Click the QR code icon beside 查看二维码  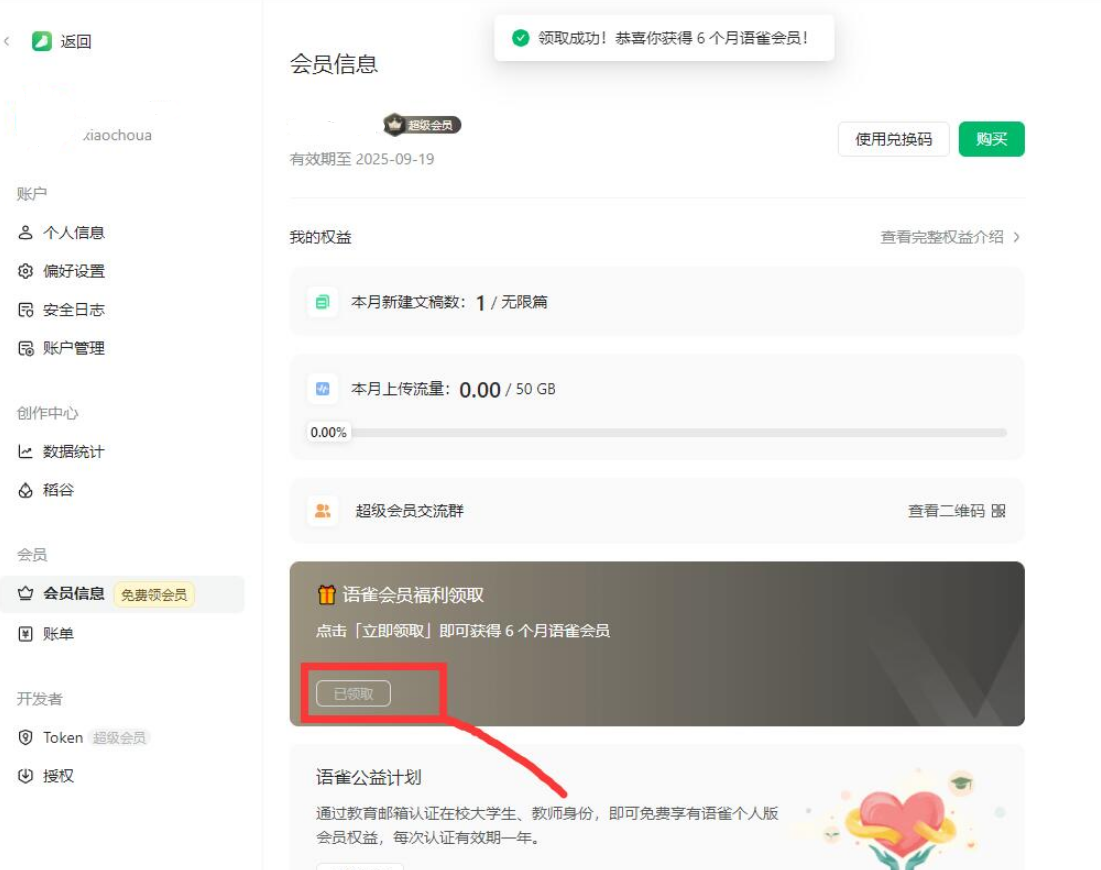coord(998,511)
